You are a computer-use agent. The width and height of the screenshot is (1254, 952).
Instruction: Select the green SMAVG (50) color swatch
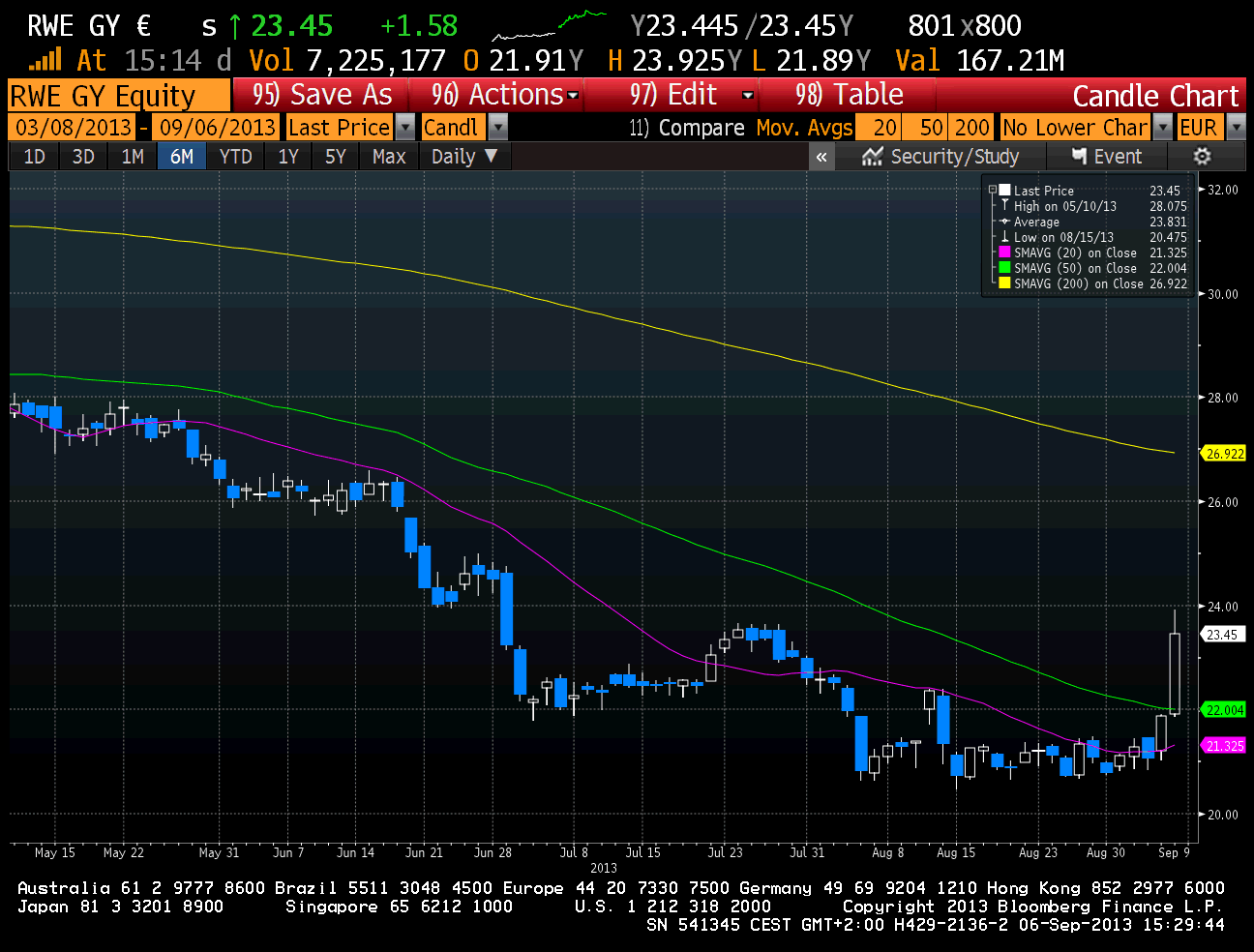coord(1004,268)
